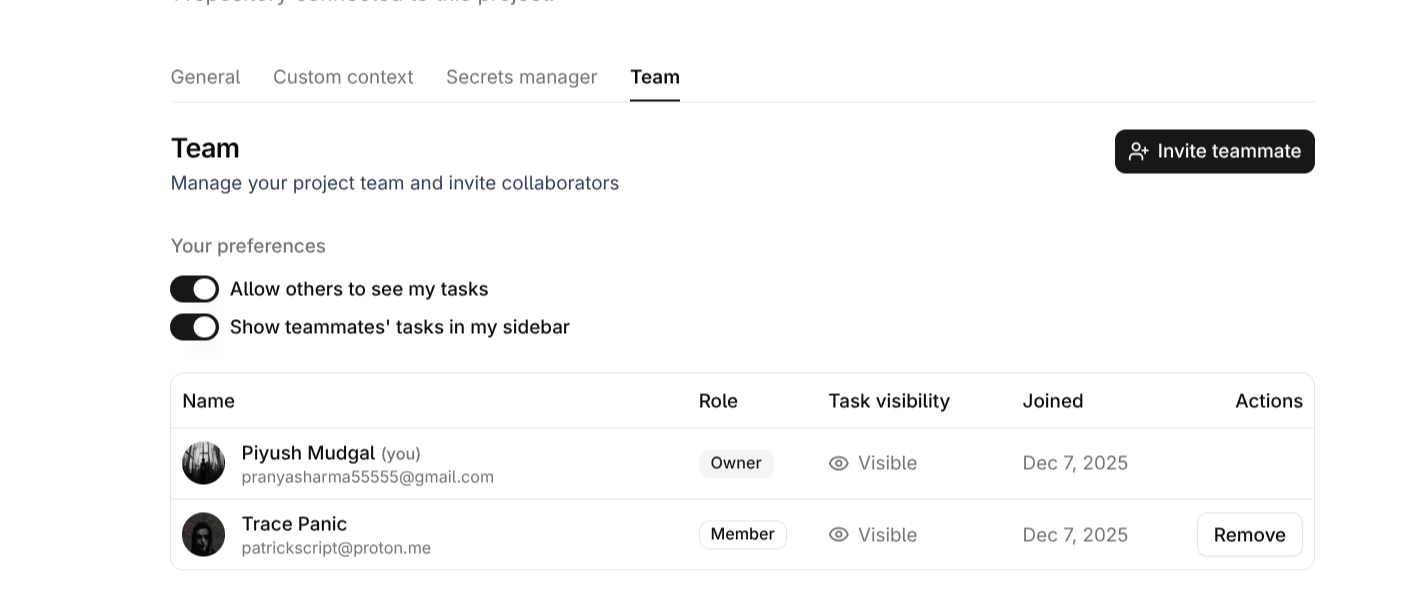Click Piyush Mudgal's profile avatar
The width and height of the screenshot is (1401, 594).
pyautogui.click(x=203, y=463)
